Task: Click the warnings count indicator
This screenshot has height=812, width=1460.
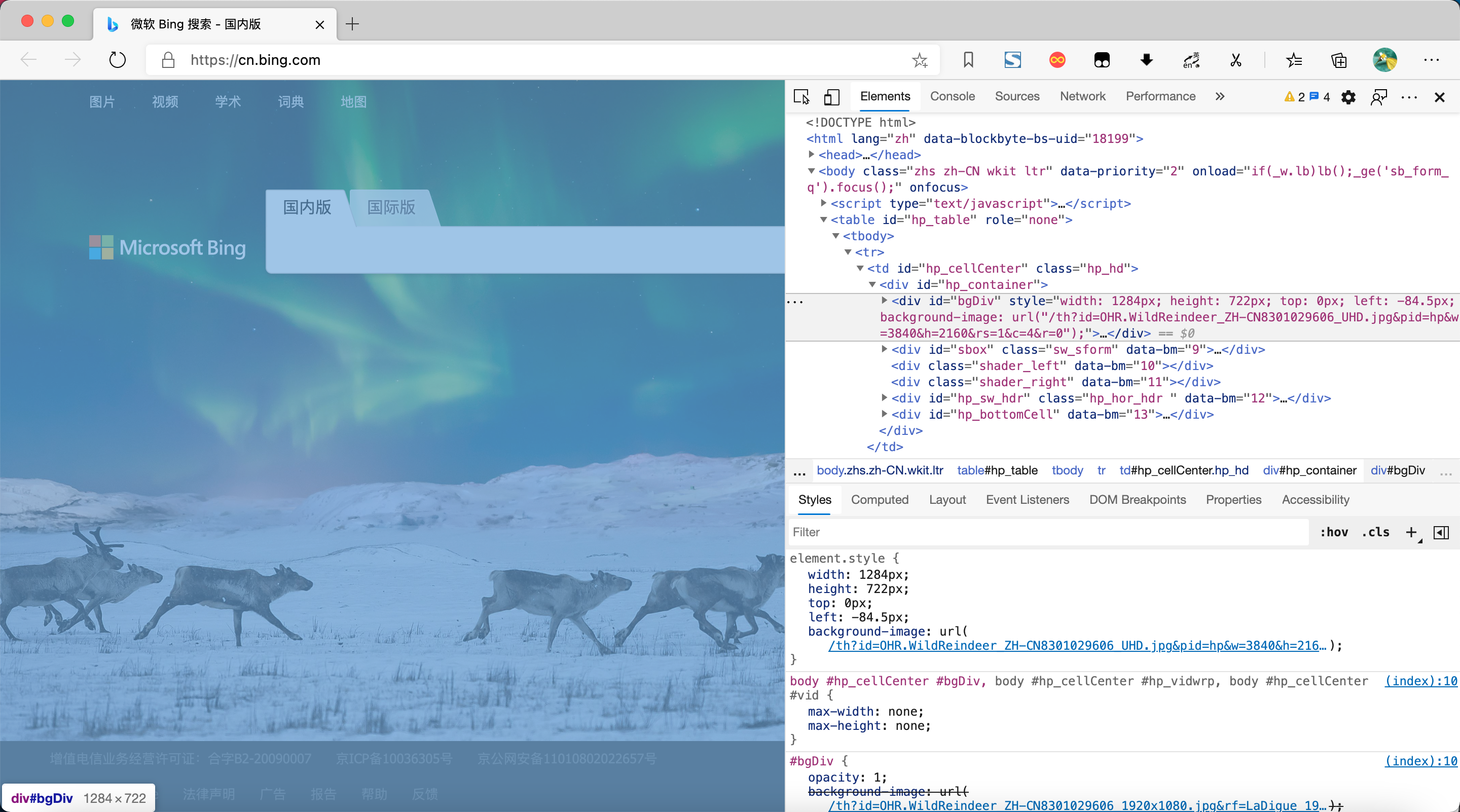Action: (x=1295, y=97)
